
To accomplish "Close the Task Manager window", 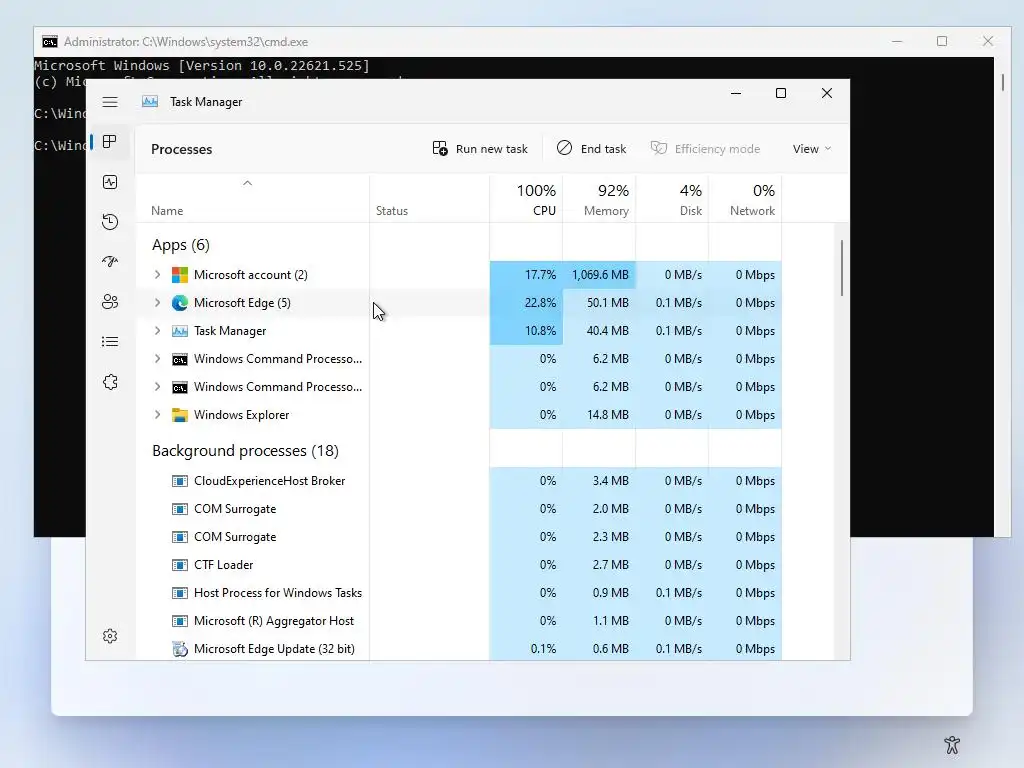I will pyautogui.click(x=827, y=93).
